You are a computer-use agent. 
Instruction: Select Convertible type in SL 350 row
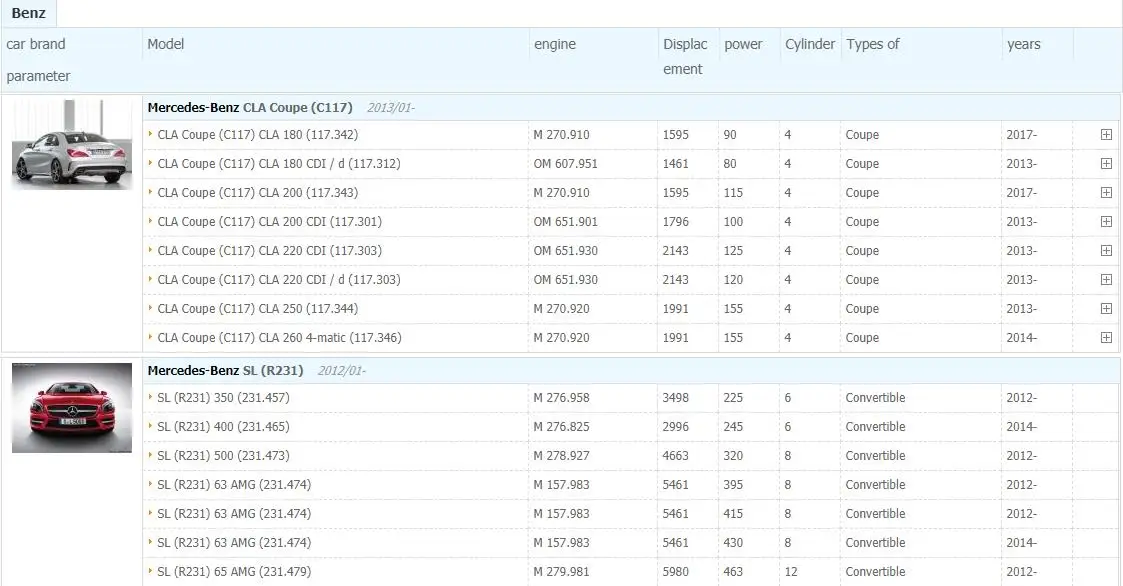pyautogui.click(x=875, y=398)
